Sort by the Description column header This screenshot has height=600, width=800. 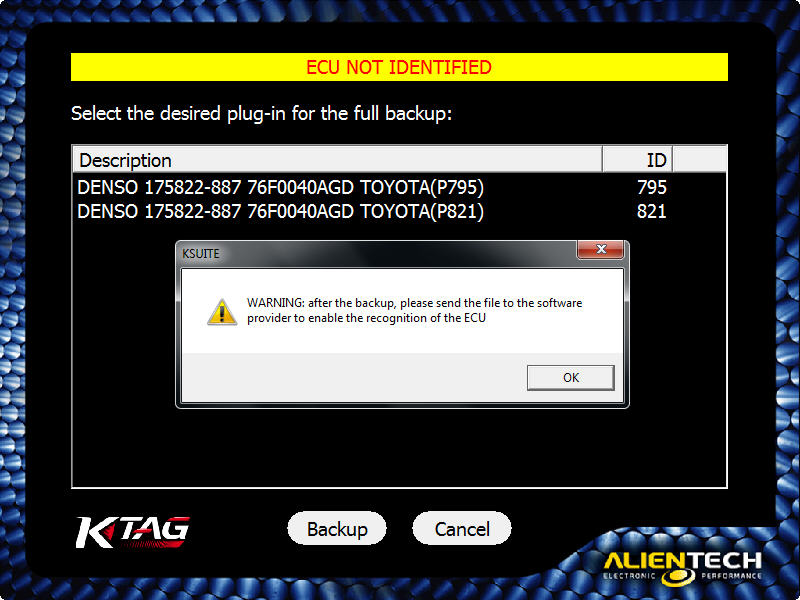(x=337, y=160)
